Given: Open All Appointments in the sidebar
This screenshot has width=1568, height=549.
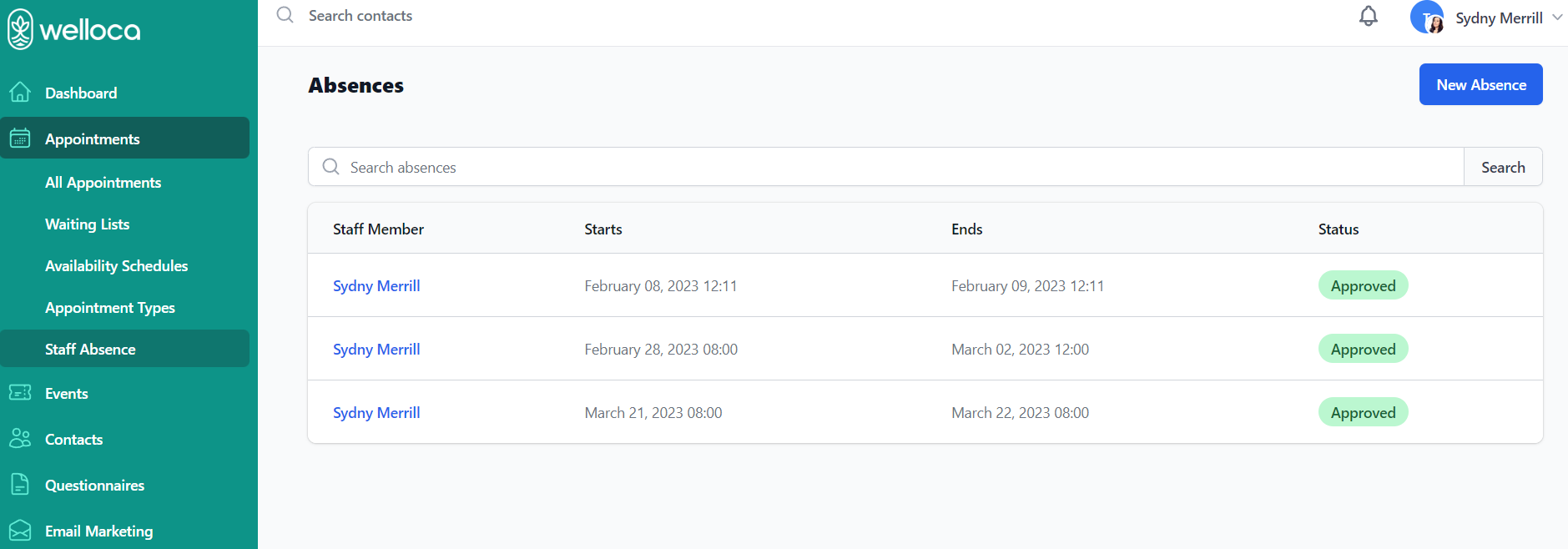Looking at the screenshot, I should point(103,183).
